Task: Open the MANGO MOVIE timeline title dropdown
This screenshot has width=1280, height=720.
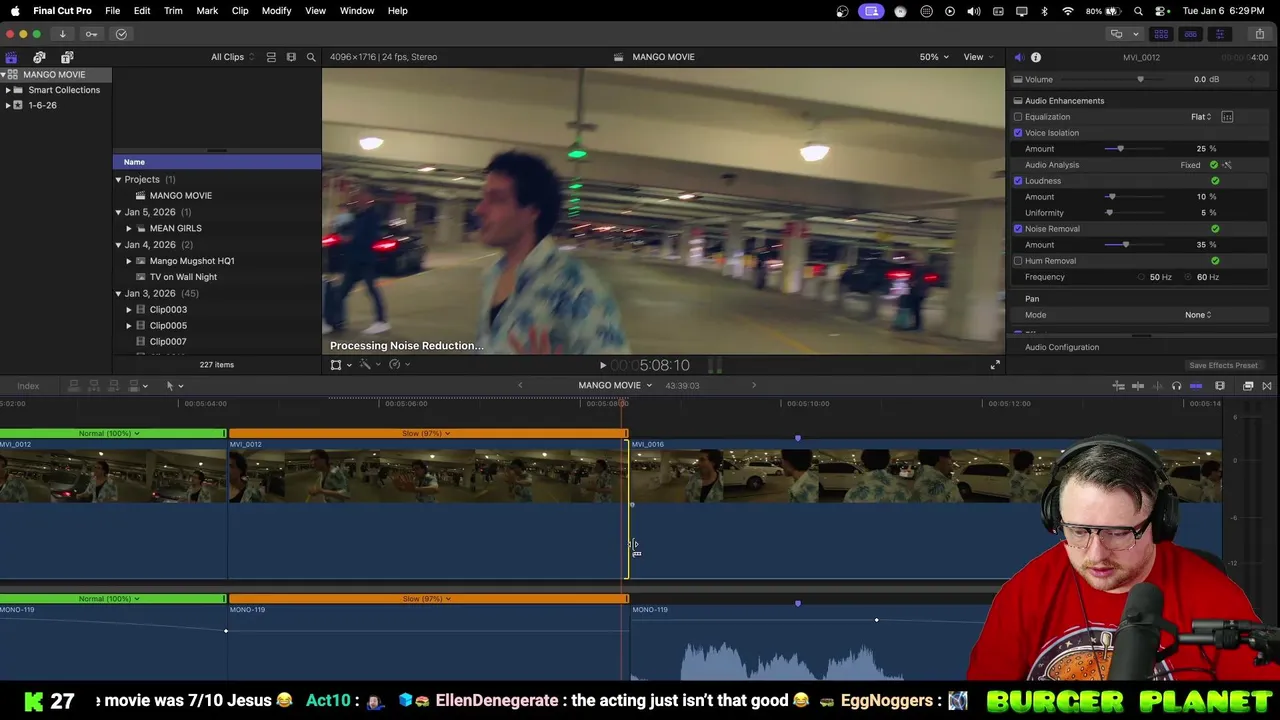Action: coord(615,386)
